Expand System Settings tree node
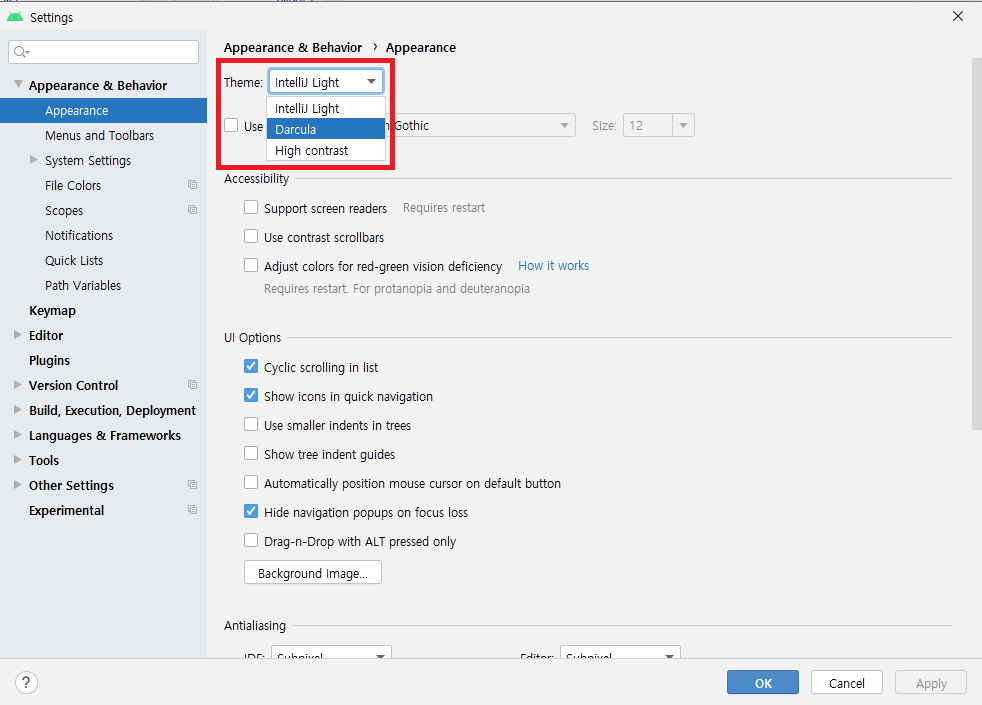Screen dimensions: 982x705 [x=34, y=160]
